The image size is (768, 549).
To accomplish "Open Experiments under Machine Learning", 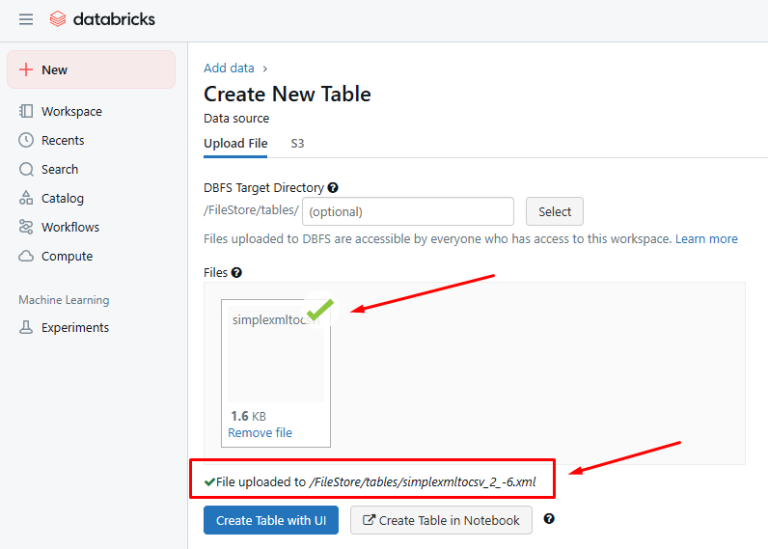I will (x=75, y=327).
